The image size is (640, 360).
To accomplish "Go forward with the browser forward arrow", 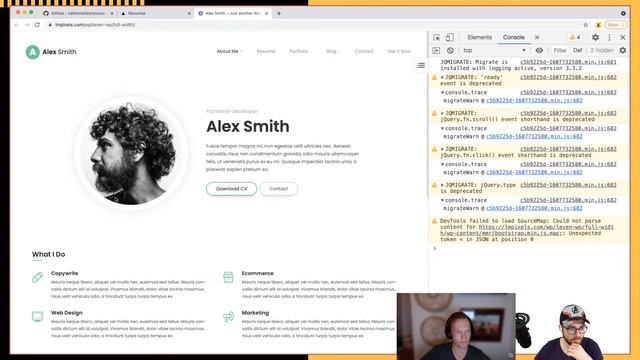I will click(27, 25).
